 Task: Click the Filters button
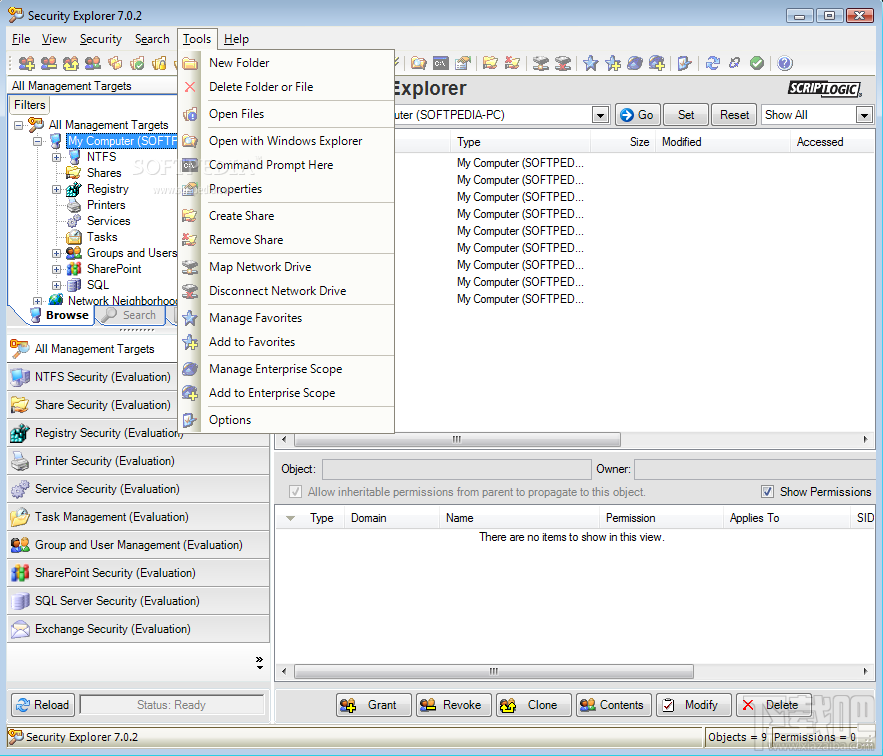30,105
